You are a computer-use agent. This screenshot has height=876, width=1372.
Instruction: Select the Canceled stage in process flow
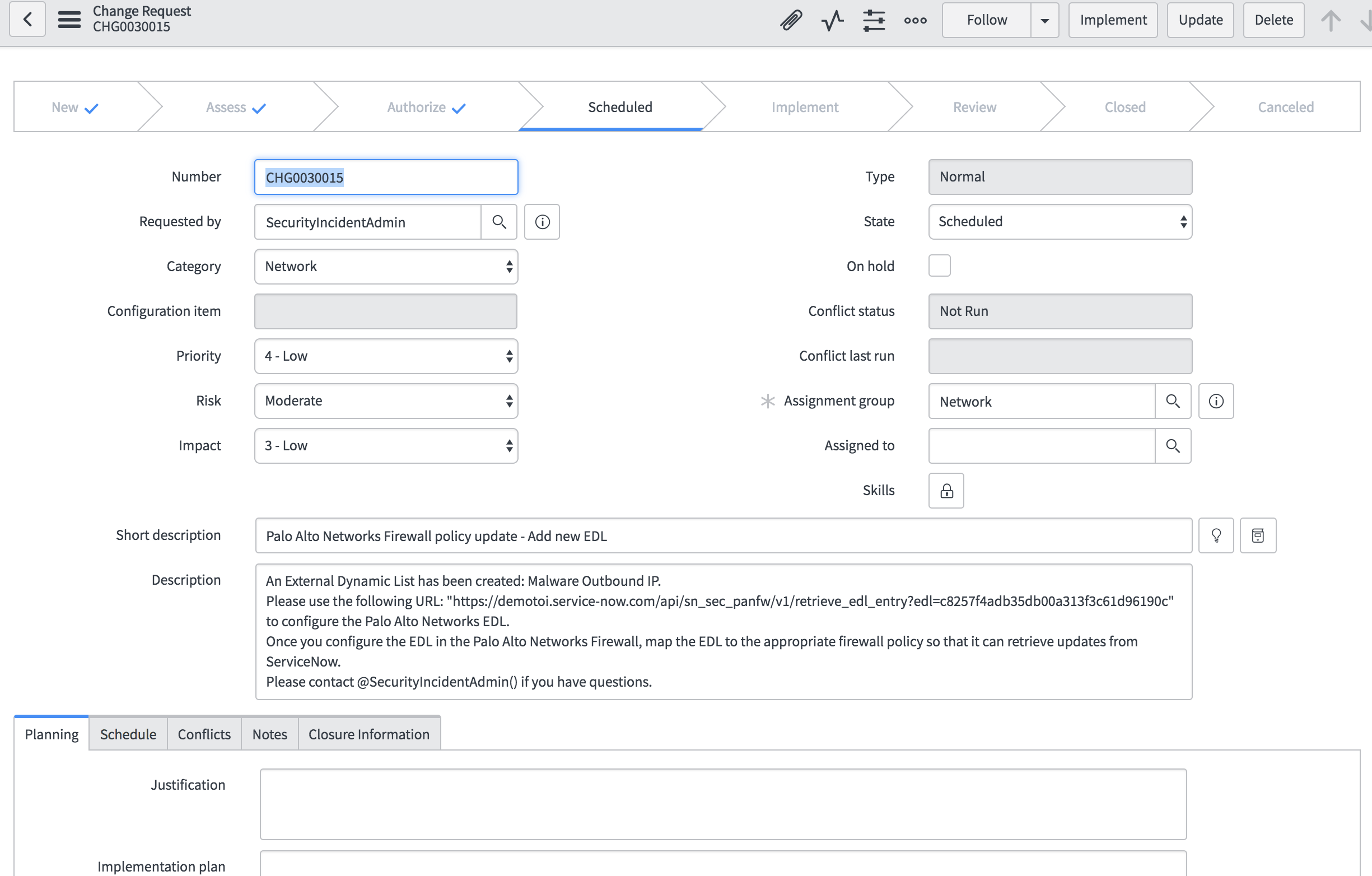click(1285, 107)
